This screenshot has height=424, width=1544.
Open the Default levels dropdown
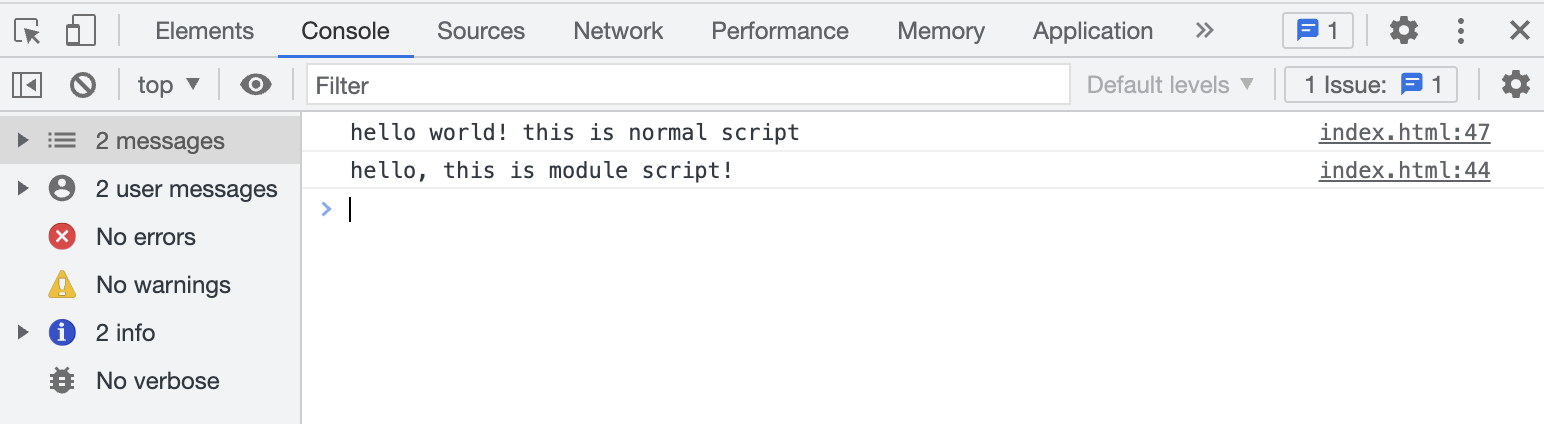[1170, 85]
